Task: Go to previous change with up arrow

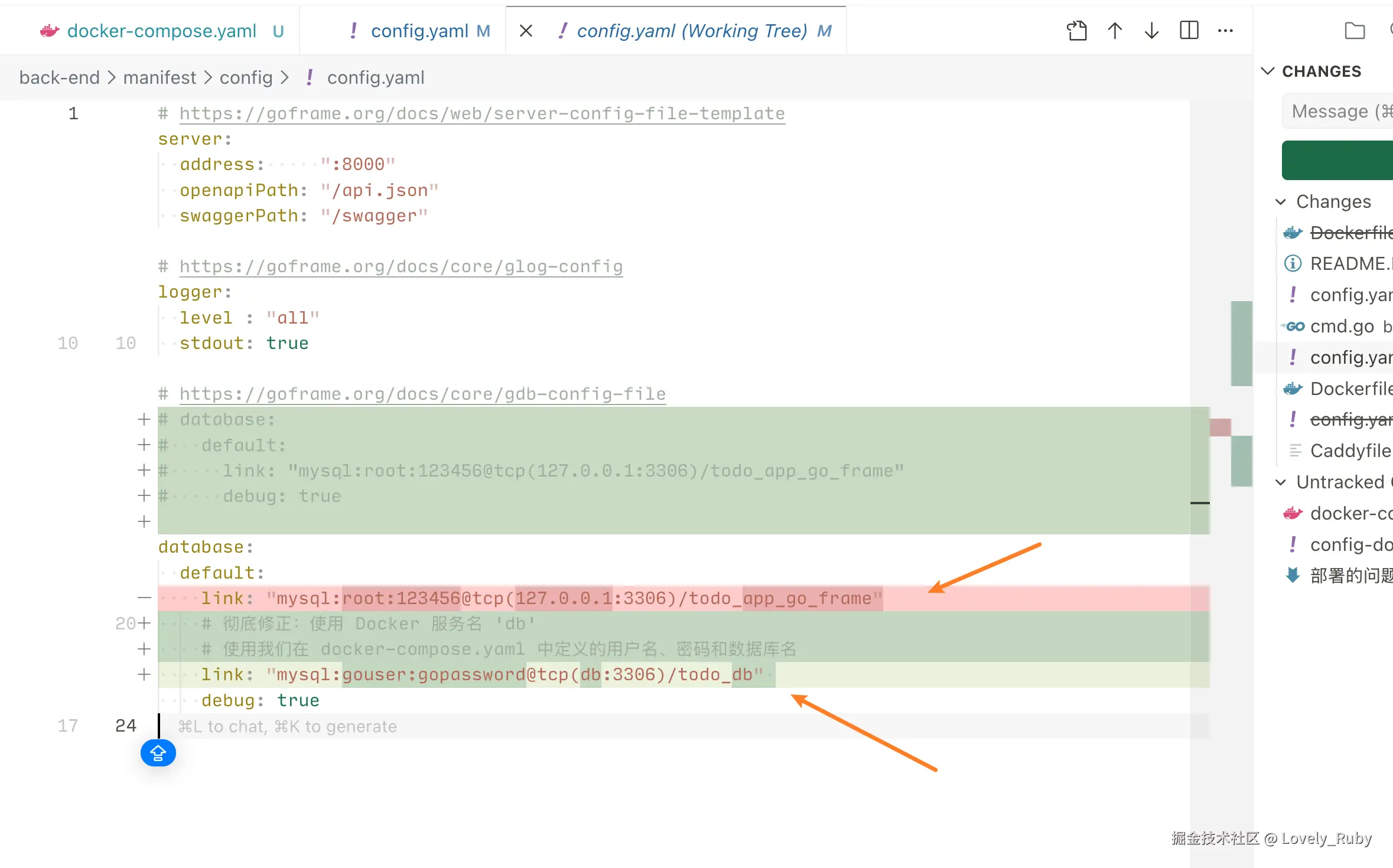Action: [1114, 31]
